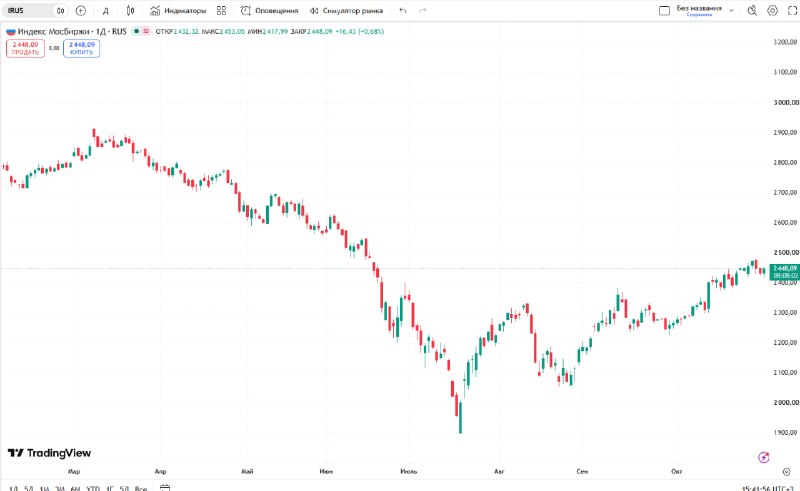Click the 2 700,00 price axis label
The image size is (800, 491).
coord(786,192)
